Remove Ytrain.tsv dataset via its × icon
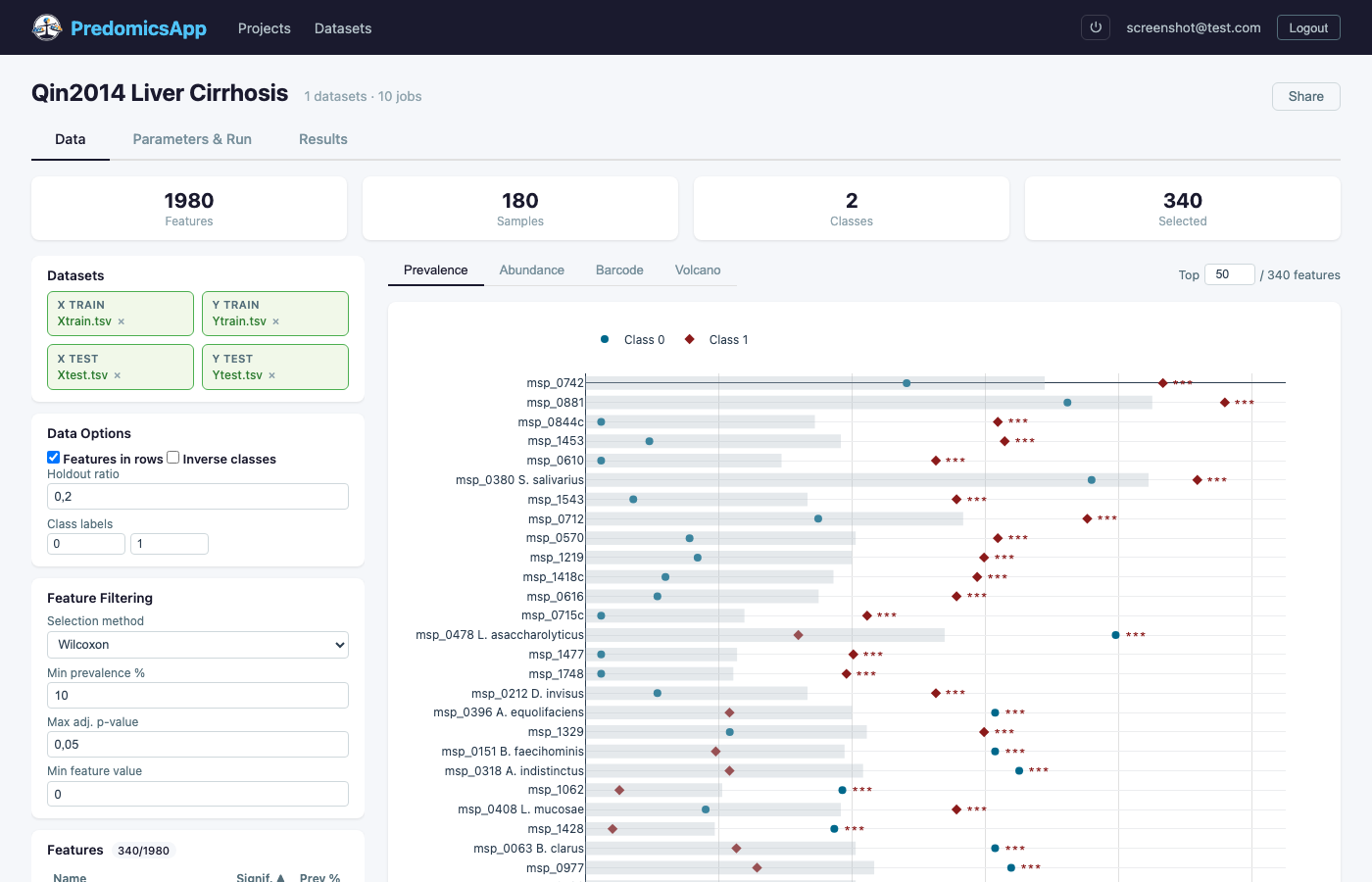Image resolution: width=1372 pixels, height=882 pixels. [x=273, y=321]
